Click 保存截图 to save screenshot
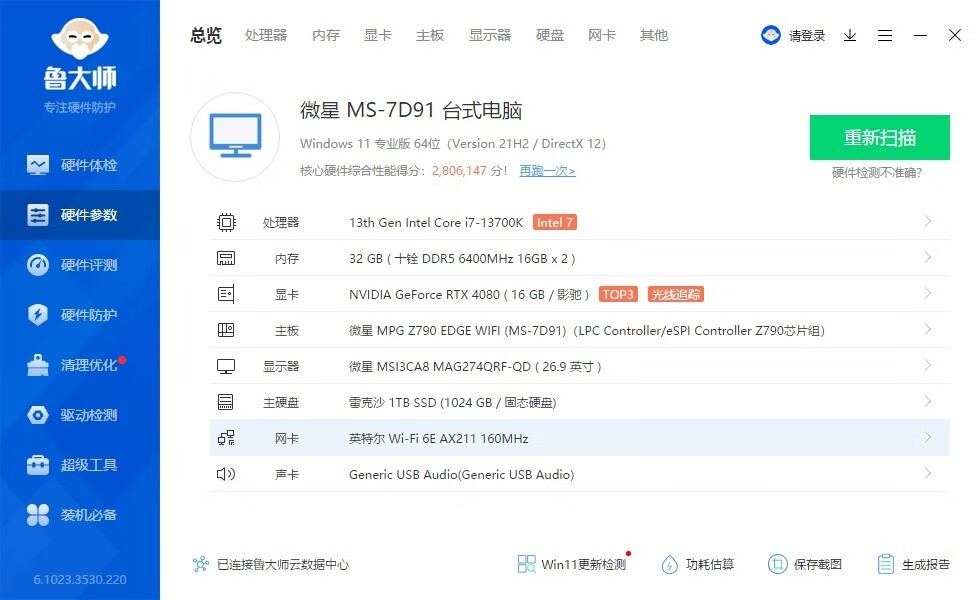 (804, 564)
